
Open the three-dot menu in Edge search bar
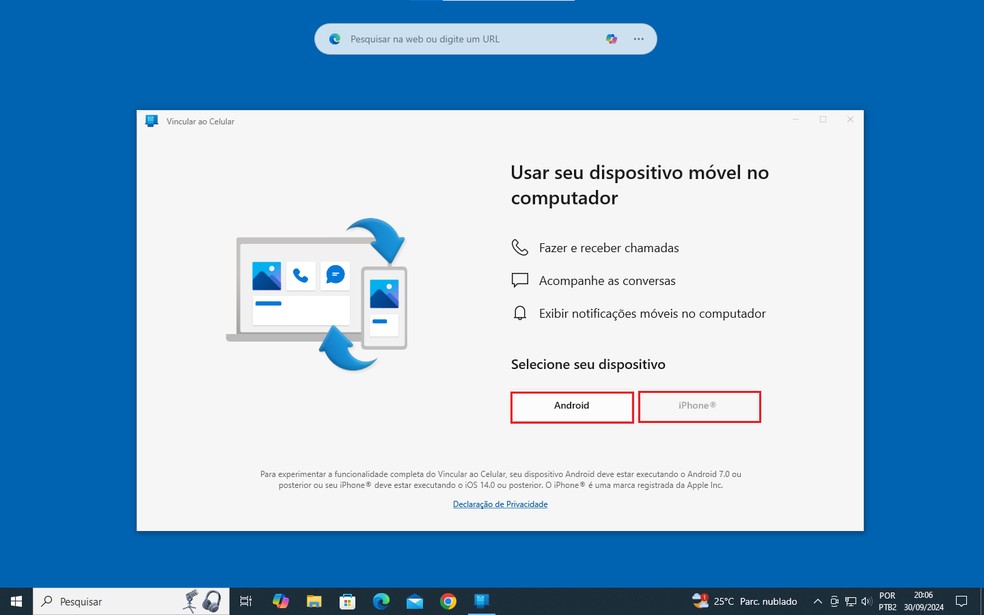[x=638, y=39]
